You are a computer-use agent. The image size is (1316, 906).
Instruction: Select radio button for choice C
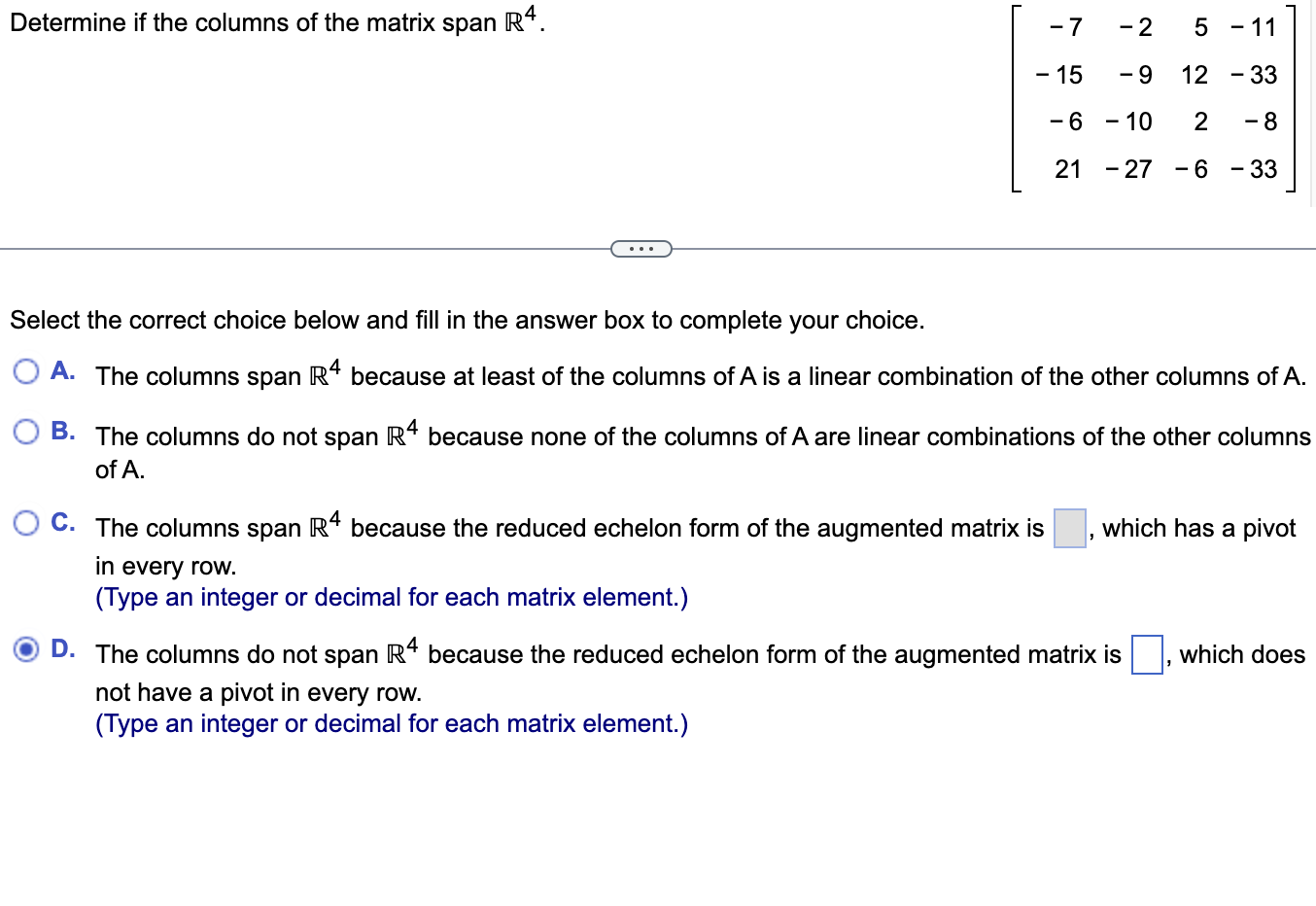(x=26, y=522)
